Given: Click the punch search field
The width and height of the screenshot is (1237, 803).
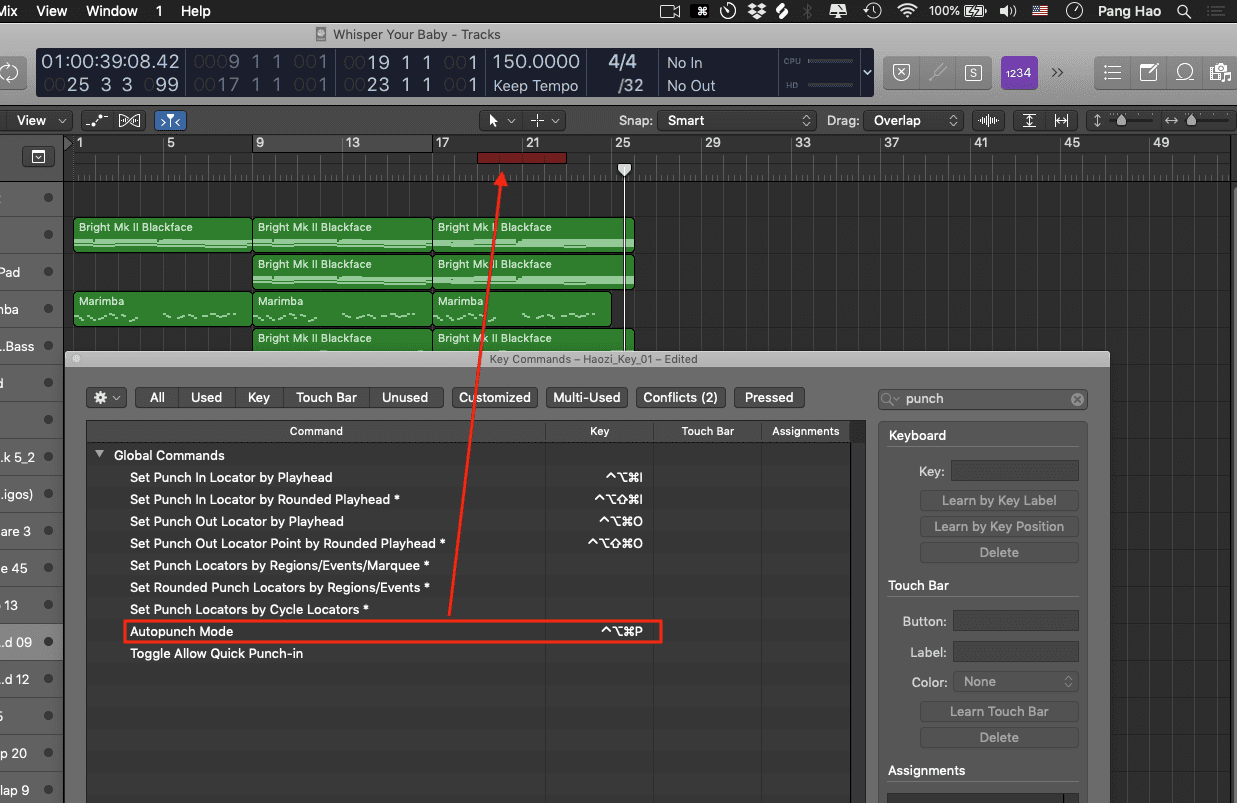Looking at the screenshot, I should pos(983,398).
